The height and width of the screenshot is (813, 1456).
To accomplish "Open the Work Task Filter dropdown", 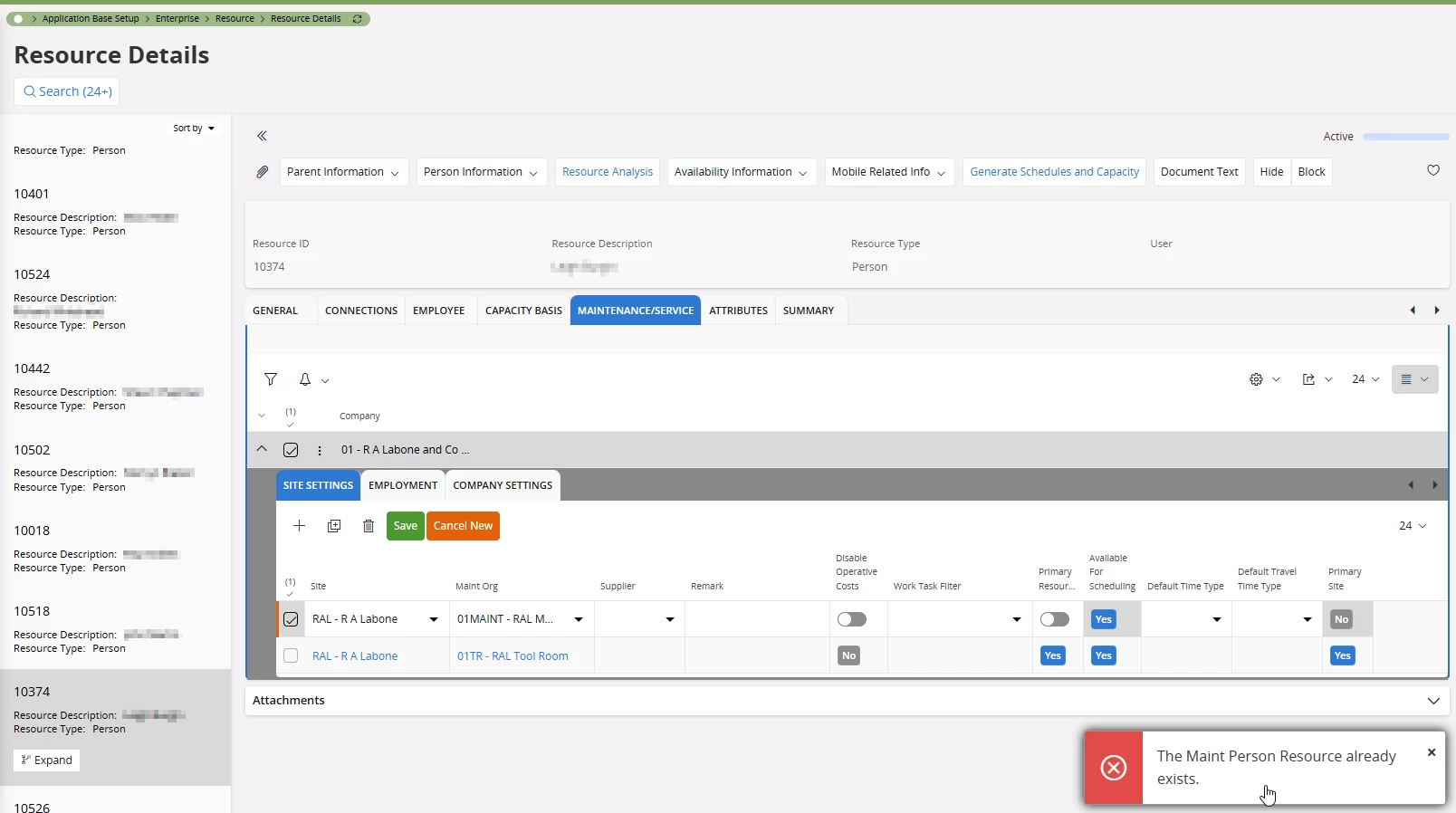I will pos(1016,619).
